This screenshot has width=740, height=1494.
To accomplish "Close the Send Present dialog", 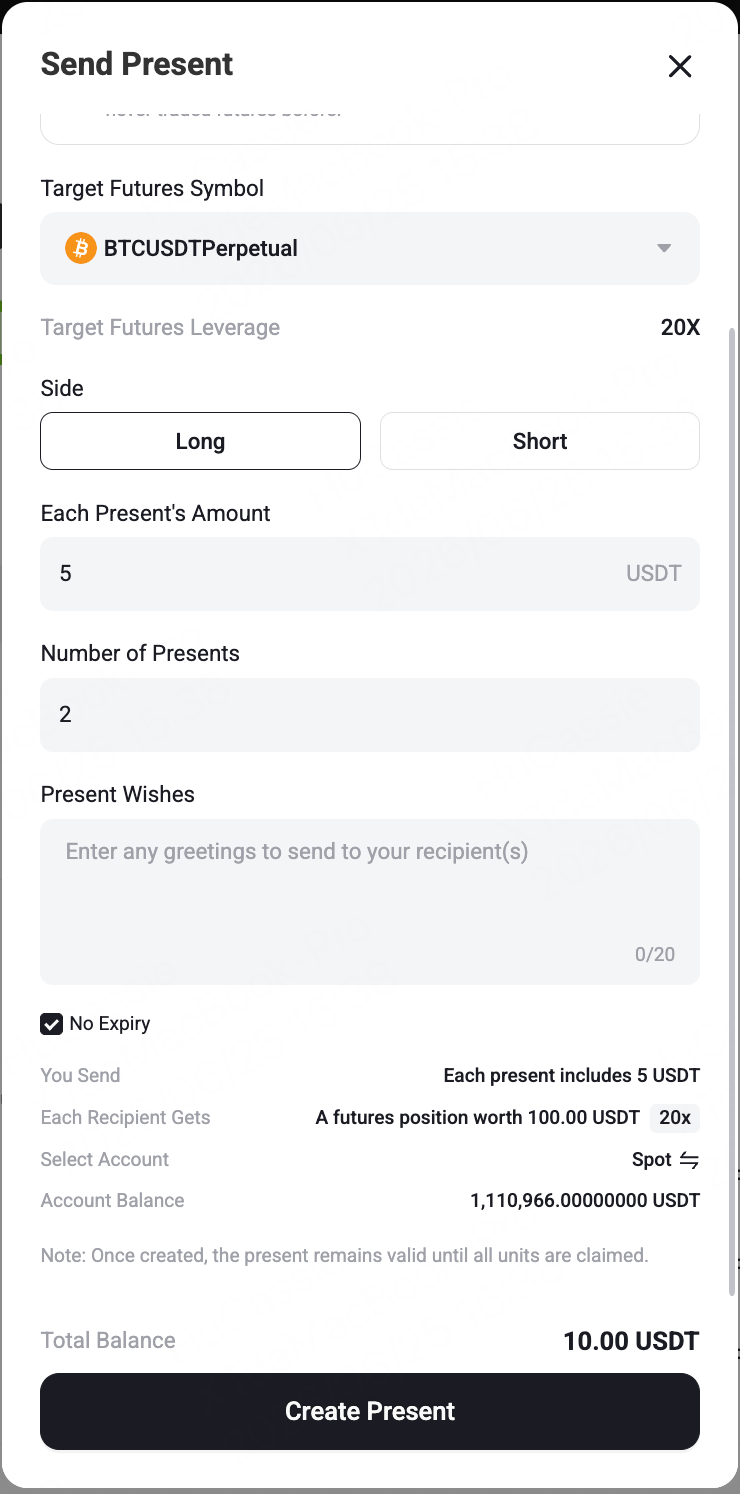I will point(680,66).
